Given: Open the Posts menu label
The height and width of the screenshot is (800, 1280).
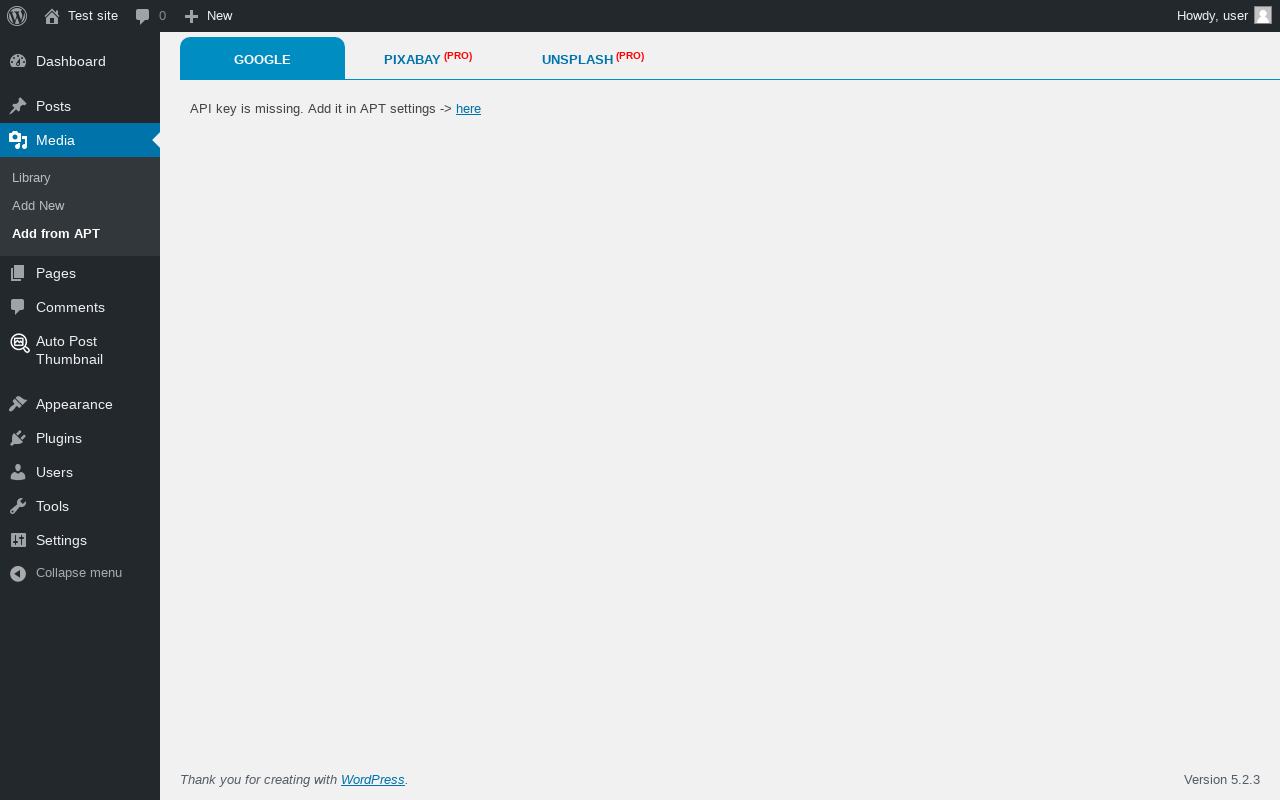Looking at the screenshot, I should click(53, 106).
